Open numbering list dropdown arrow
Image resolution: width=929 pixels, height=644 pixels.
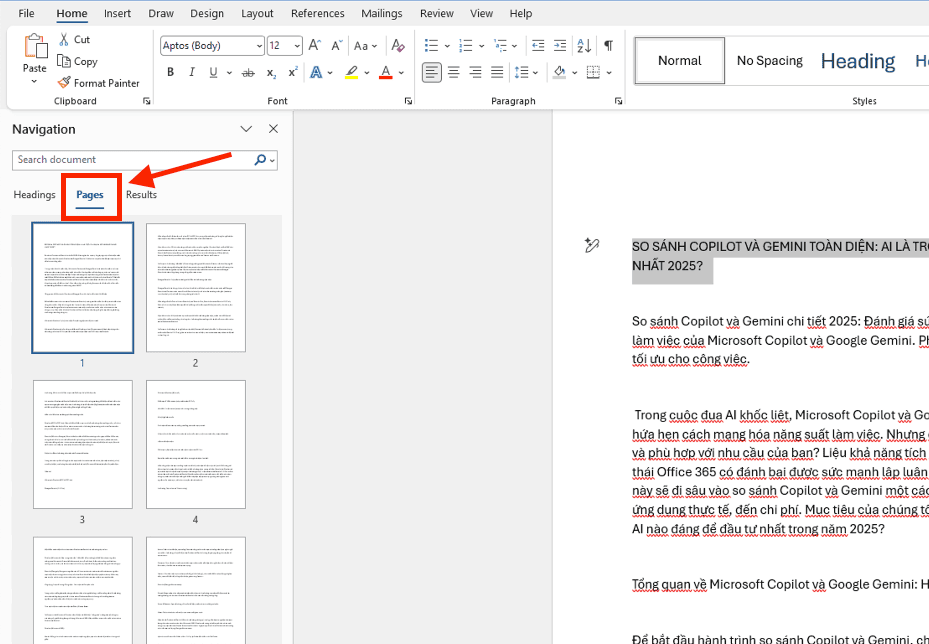482,46
